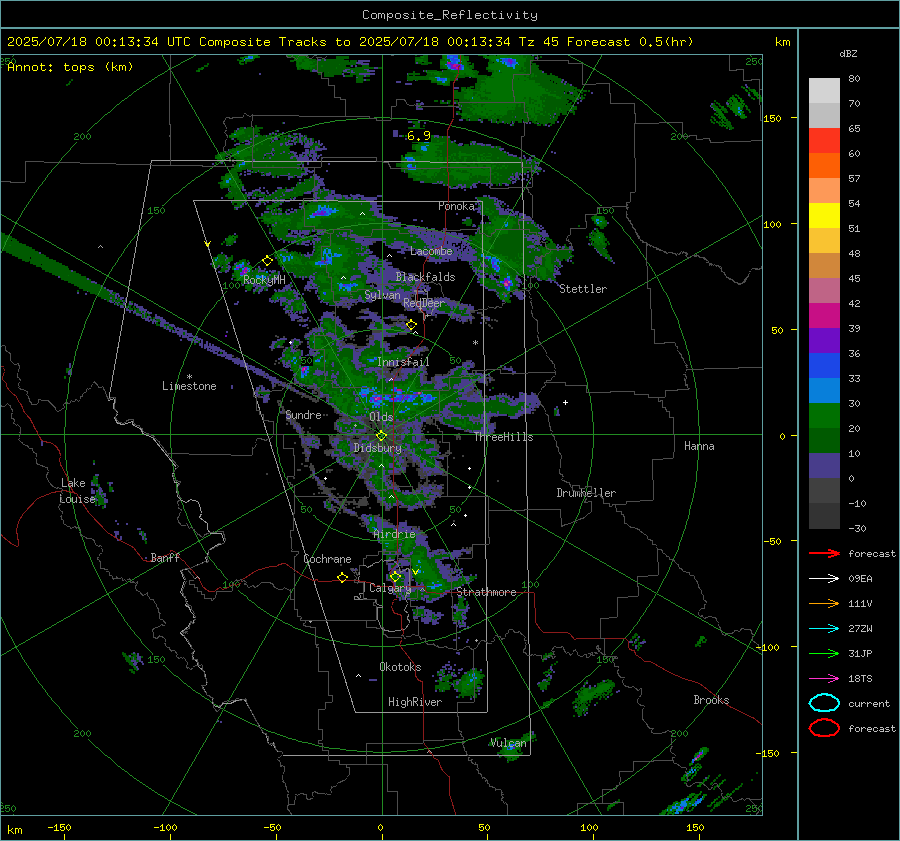
Task: Click the RockyMH label
Action: (x=264, y=280)
